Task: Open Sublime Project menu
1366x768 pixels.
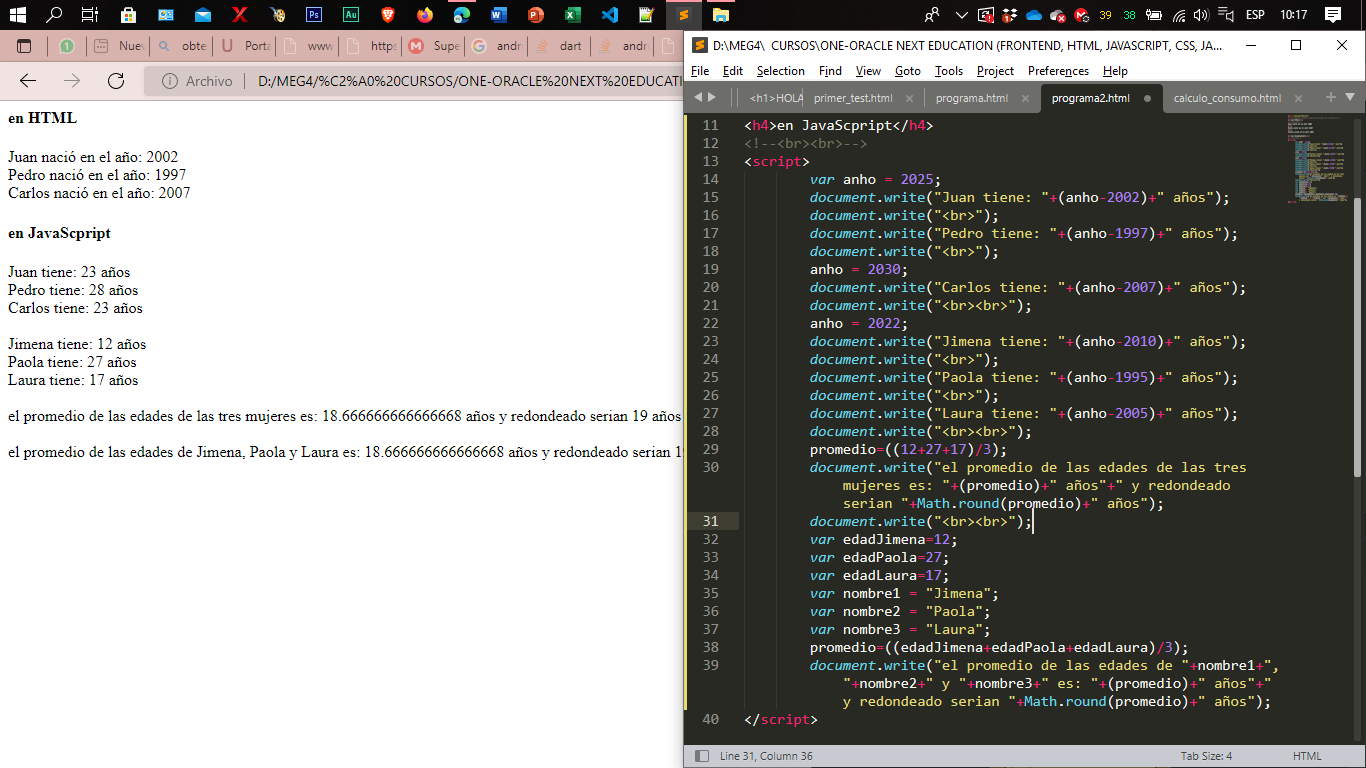Action: (996, 71)
